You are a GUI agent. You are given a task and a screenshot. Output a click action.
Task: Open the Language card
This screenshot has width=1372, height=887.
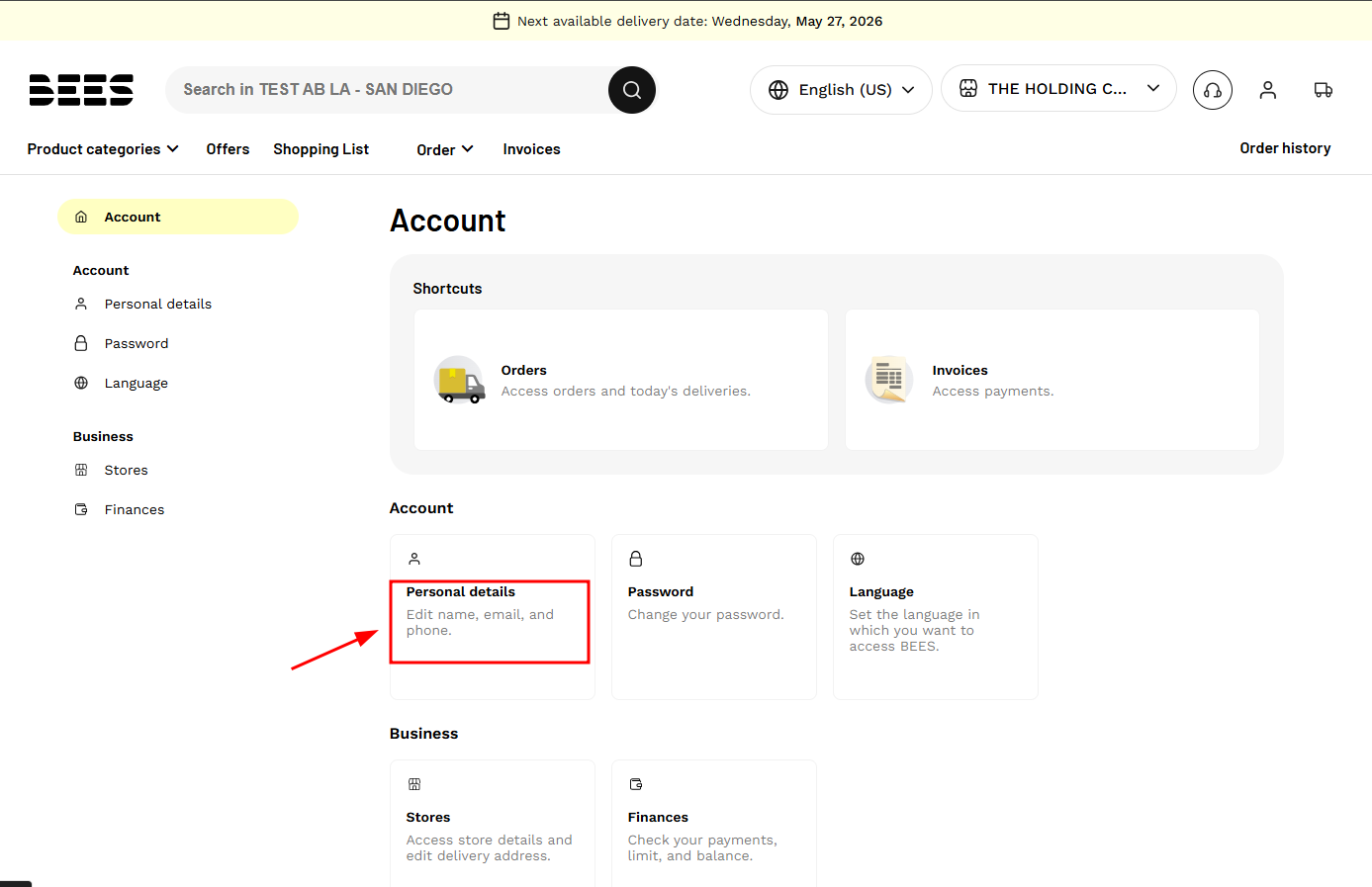936,617
